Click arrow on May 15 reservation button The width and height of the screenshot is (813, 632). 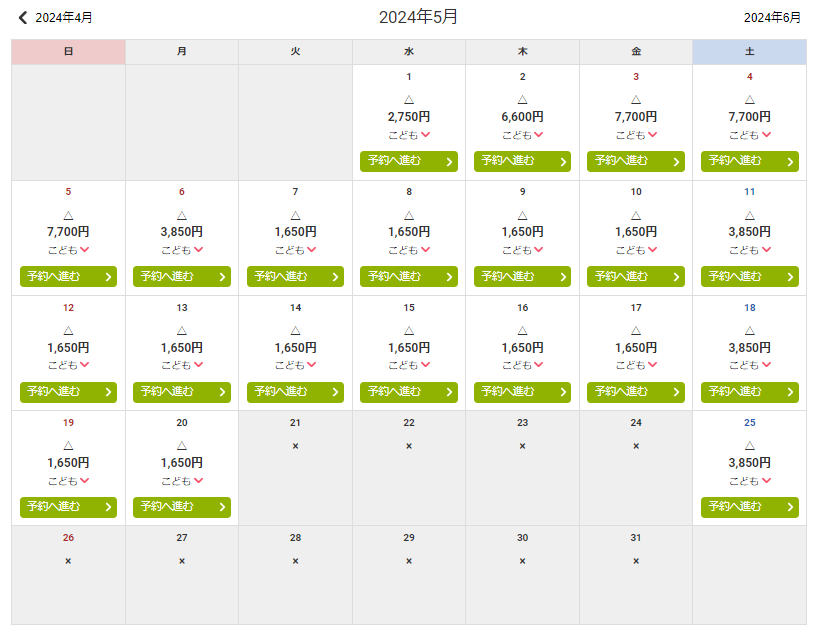pyautogui.click(x=449, y=392)
